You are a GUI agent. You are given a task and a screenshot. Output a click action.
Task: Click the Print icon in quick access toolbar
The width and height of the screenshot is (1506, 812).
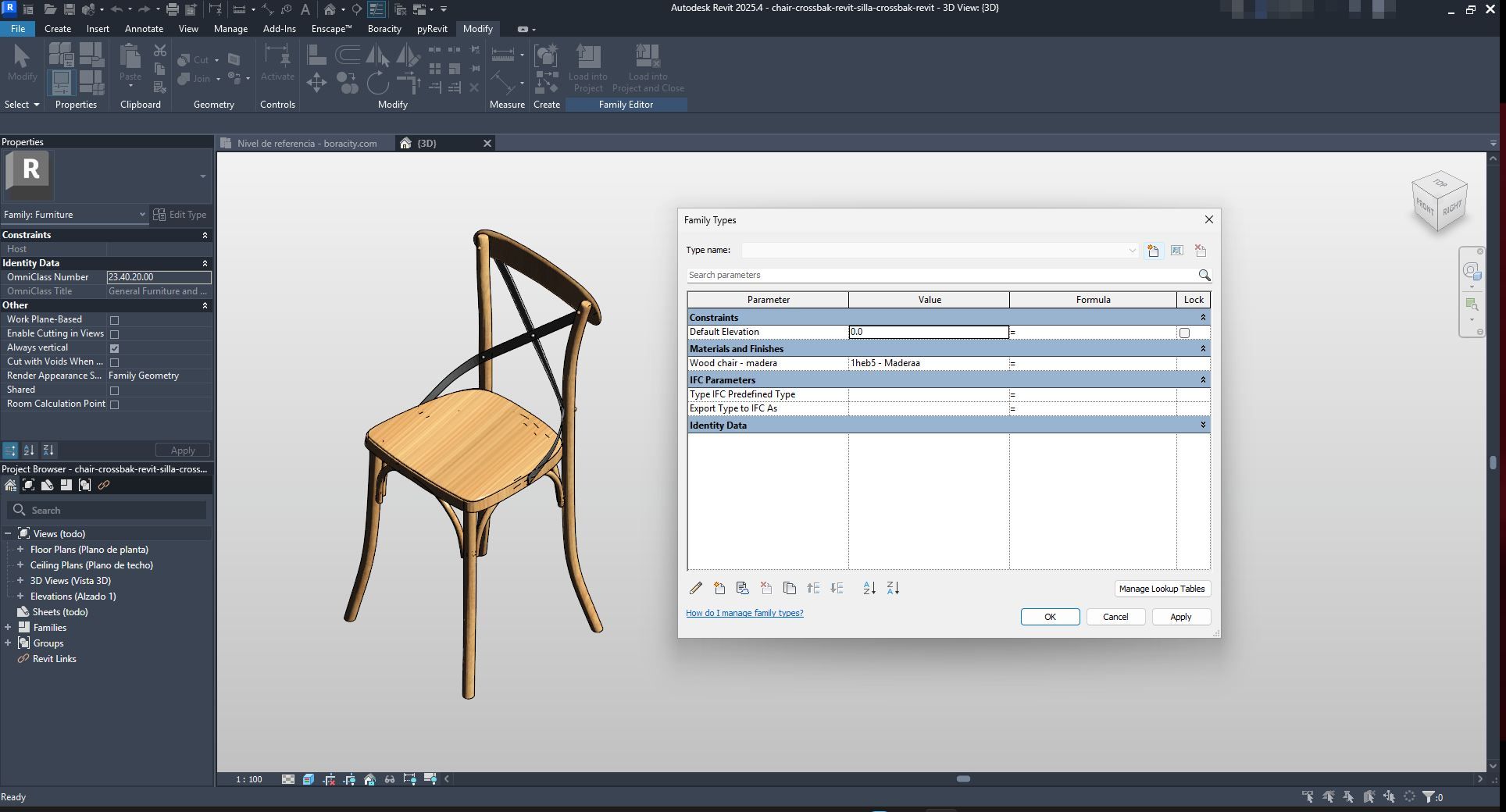point(172,9)
